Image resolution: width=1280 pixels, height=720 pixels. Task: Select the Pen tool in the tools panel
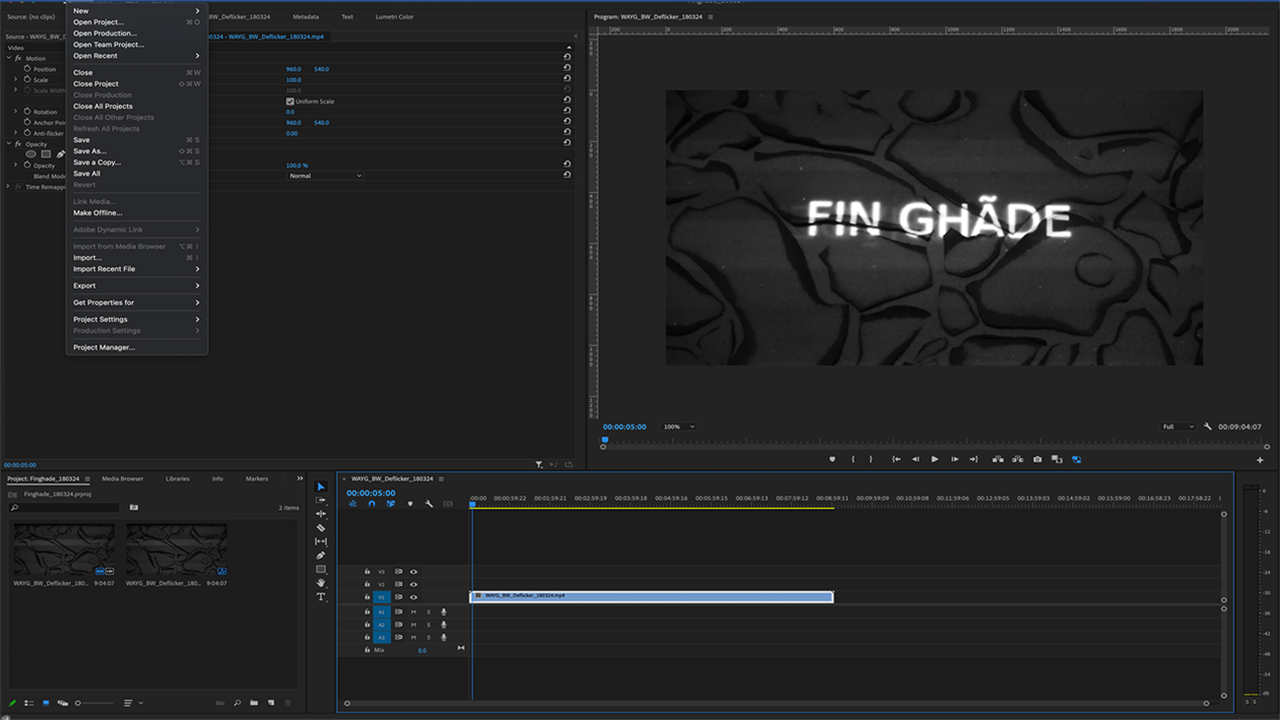click(x=321, y=555)
